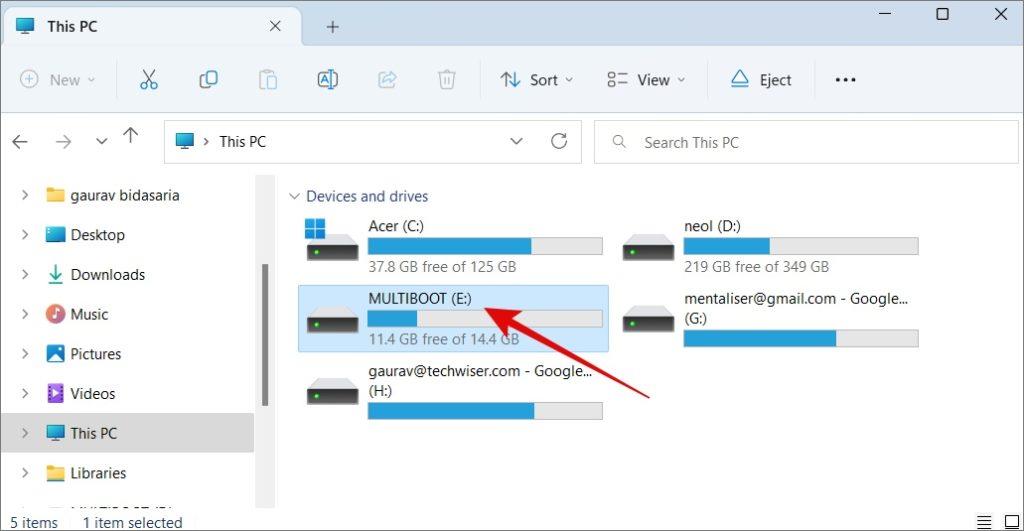Click inside Search This PC field
This screenshot has height=531, width=1024.
tap(806, 142)
